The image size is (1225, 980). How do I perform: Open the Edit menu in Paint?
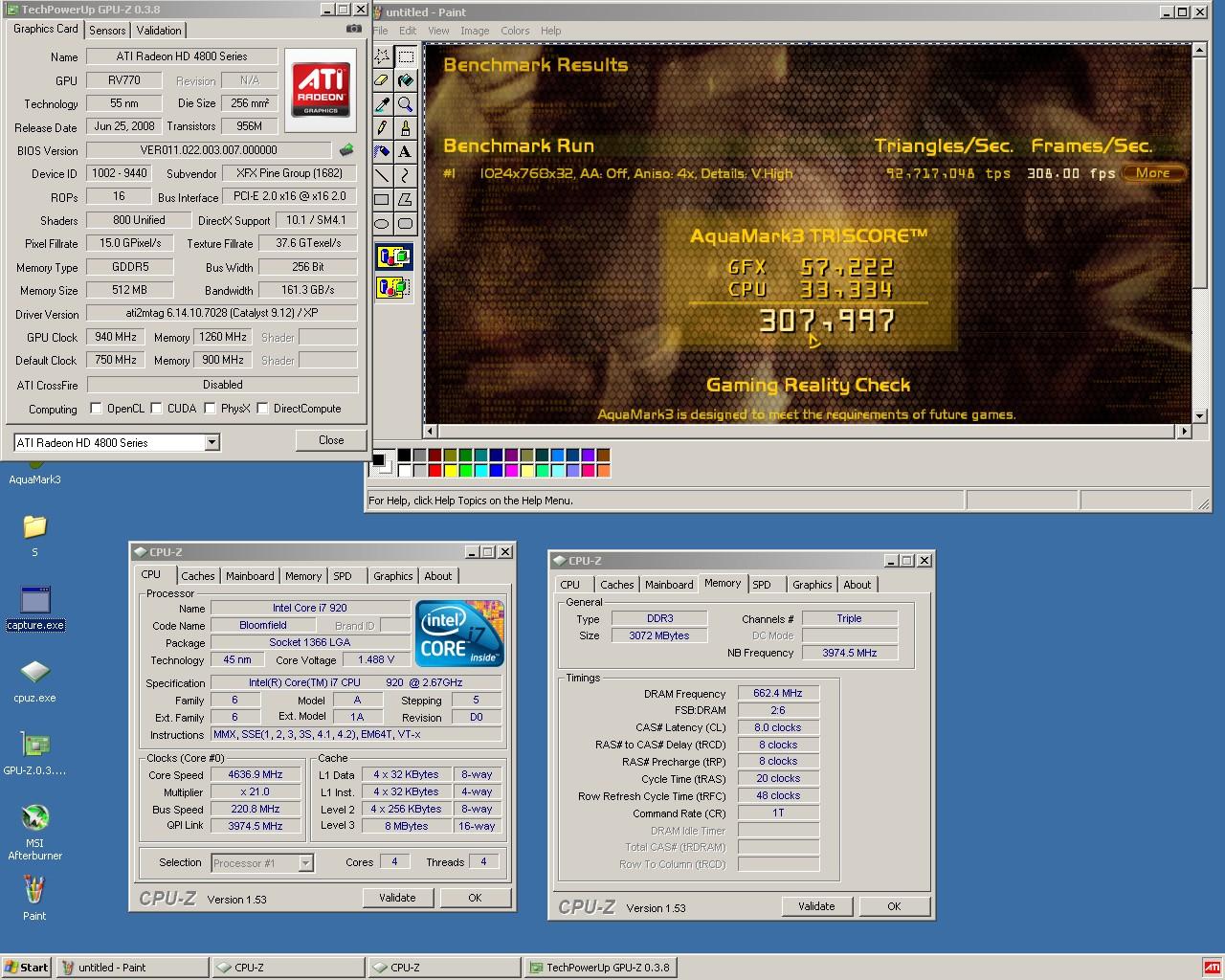[408, 31]
